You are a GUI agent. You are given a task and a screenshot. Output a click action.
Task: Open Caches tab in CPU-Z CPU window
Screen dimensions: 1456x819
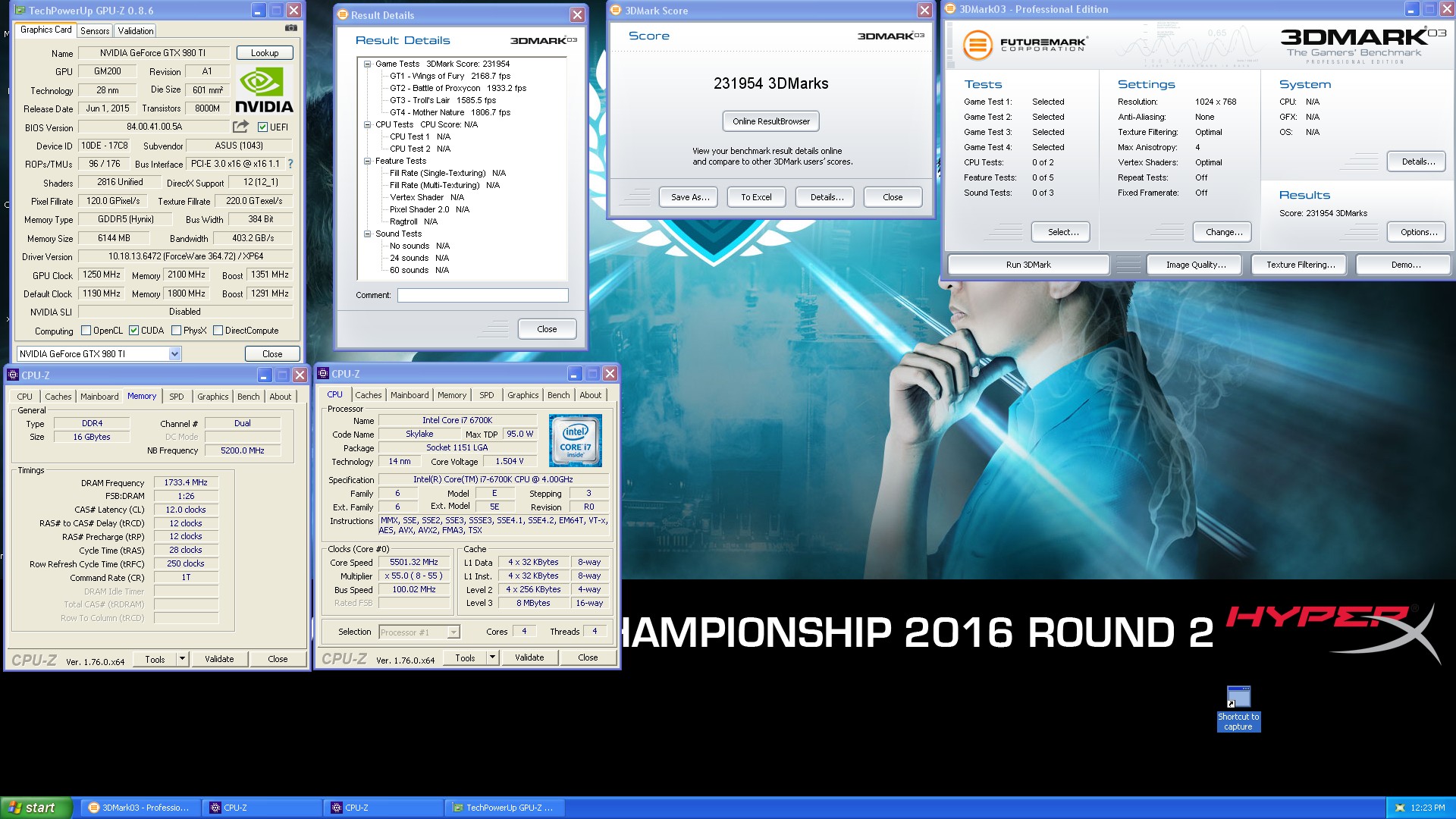[x=369, y=395]
